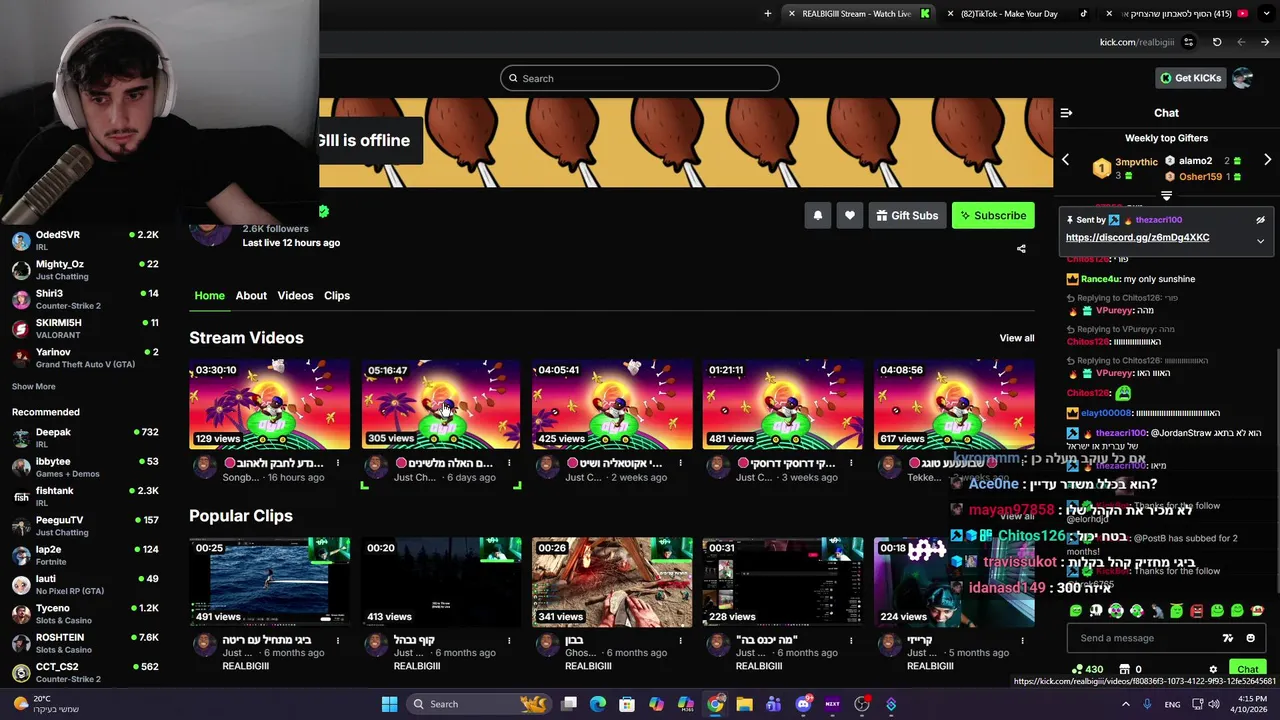Open the 04:05:41 stream video thumbnail
The height and width of the screenshot is (720, 1280).
(612, 405)
